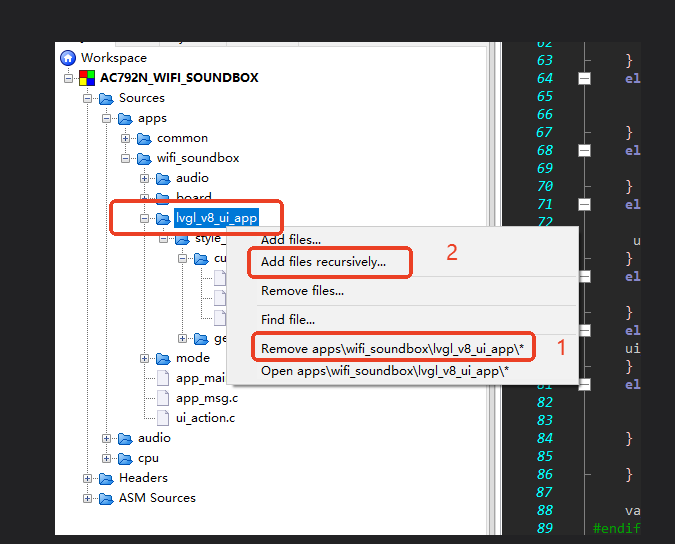Click the app_msg.c file icon
This screenshot has width=675, height=544.
coord(163,398)
